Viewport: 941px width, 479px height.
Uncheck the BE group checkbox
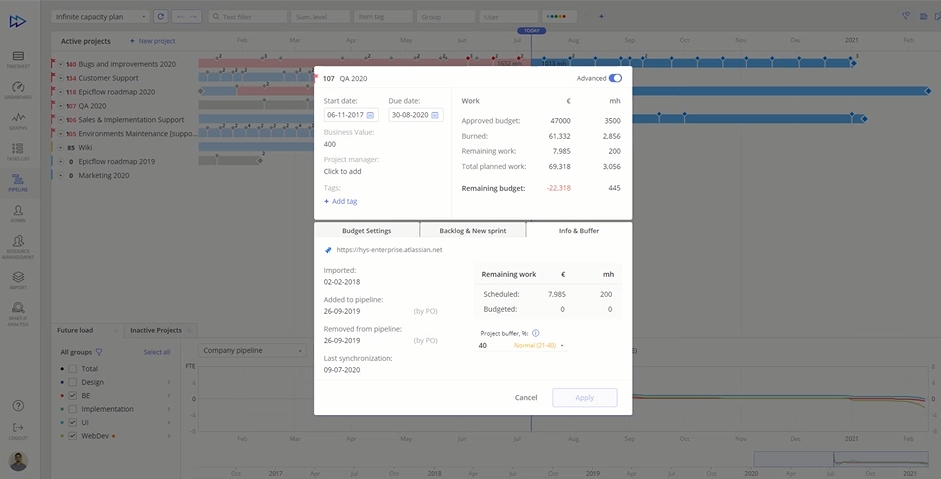point(72,395)
